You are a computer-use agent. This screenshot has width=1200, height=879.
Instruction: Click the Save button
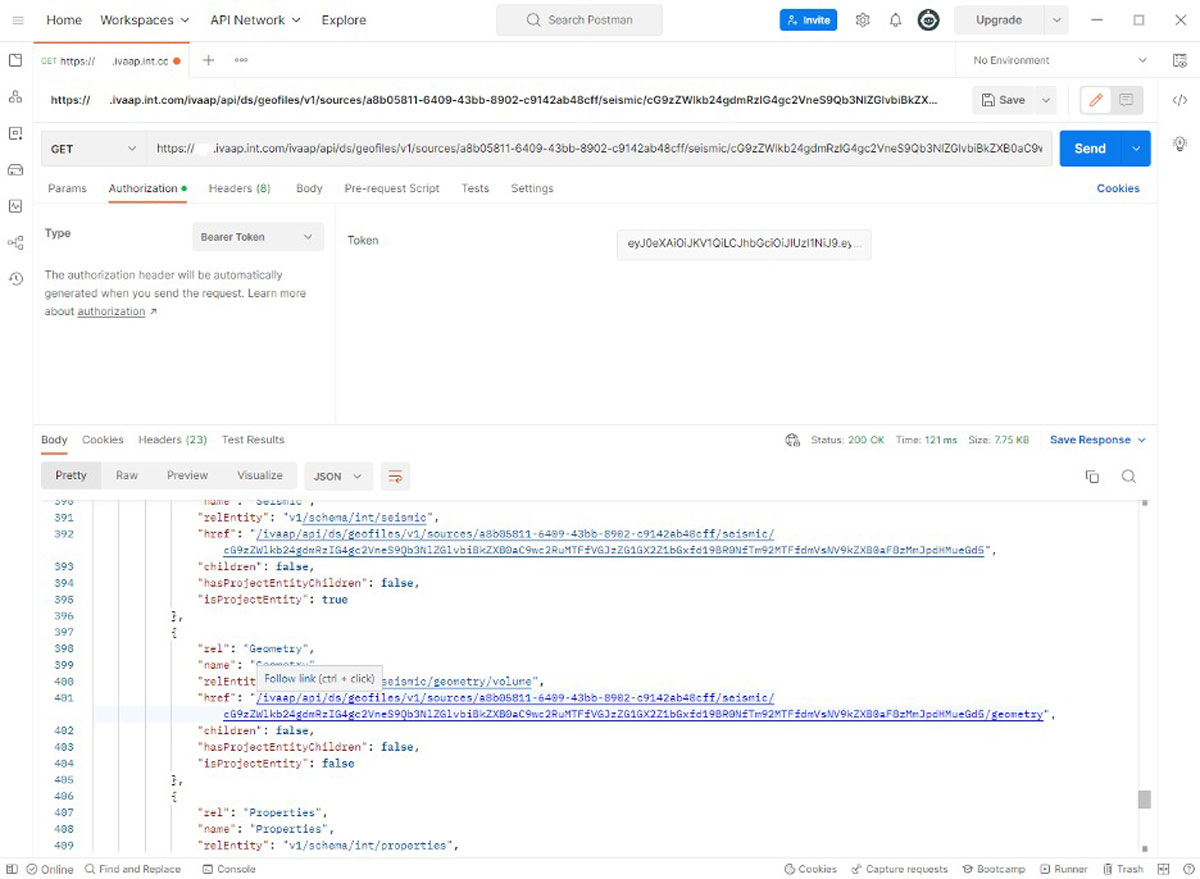click(1004, 100)
